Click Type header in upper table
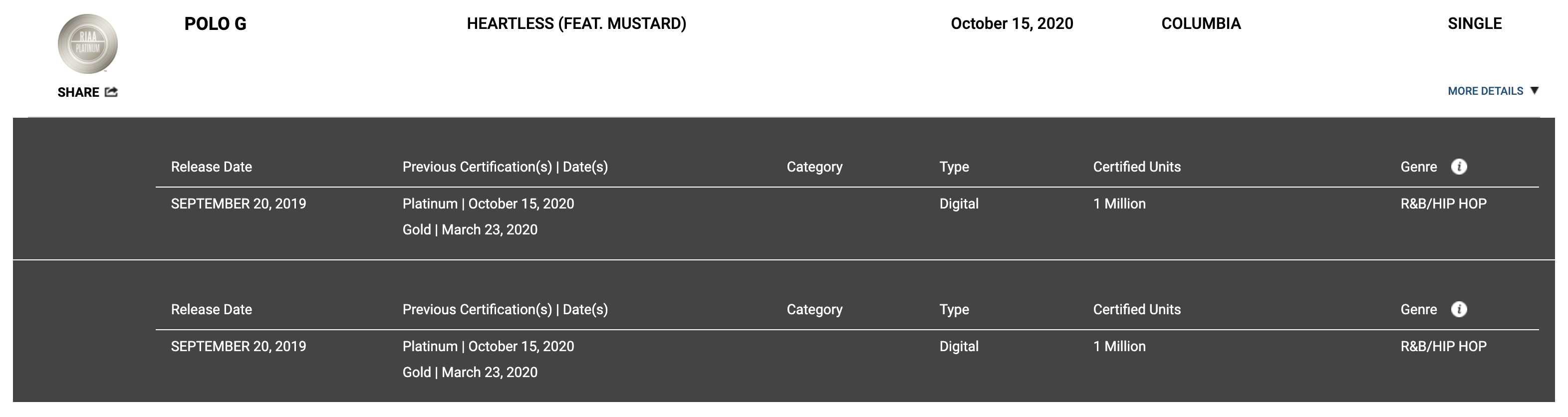Image resolution: width=1568 pixels, height=417 pixels. pyautogui.click(x=954, y=167)
